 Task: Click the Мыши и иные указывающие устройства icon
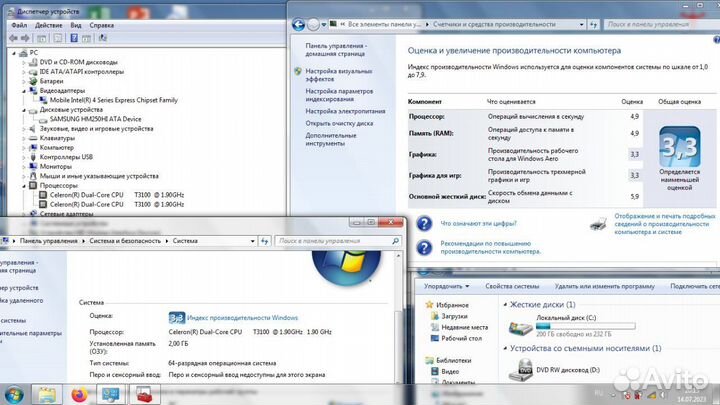[33, 176]
